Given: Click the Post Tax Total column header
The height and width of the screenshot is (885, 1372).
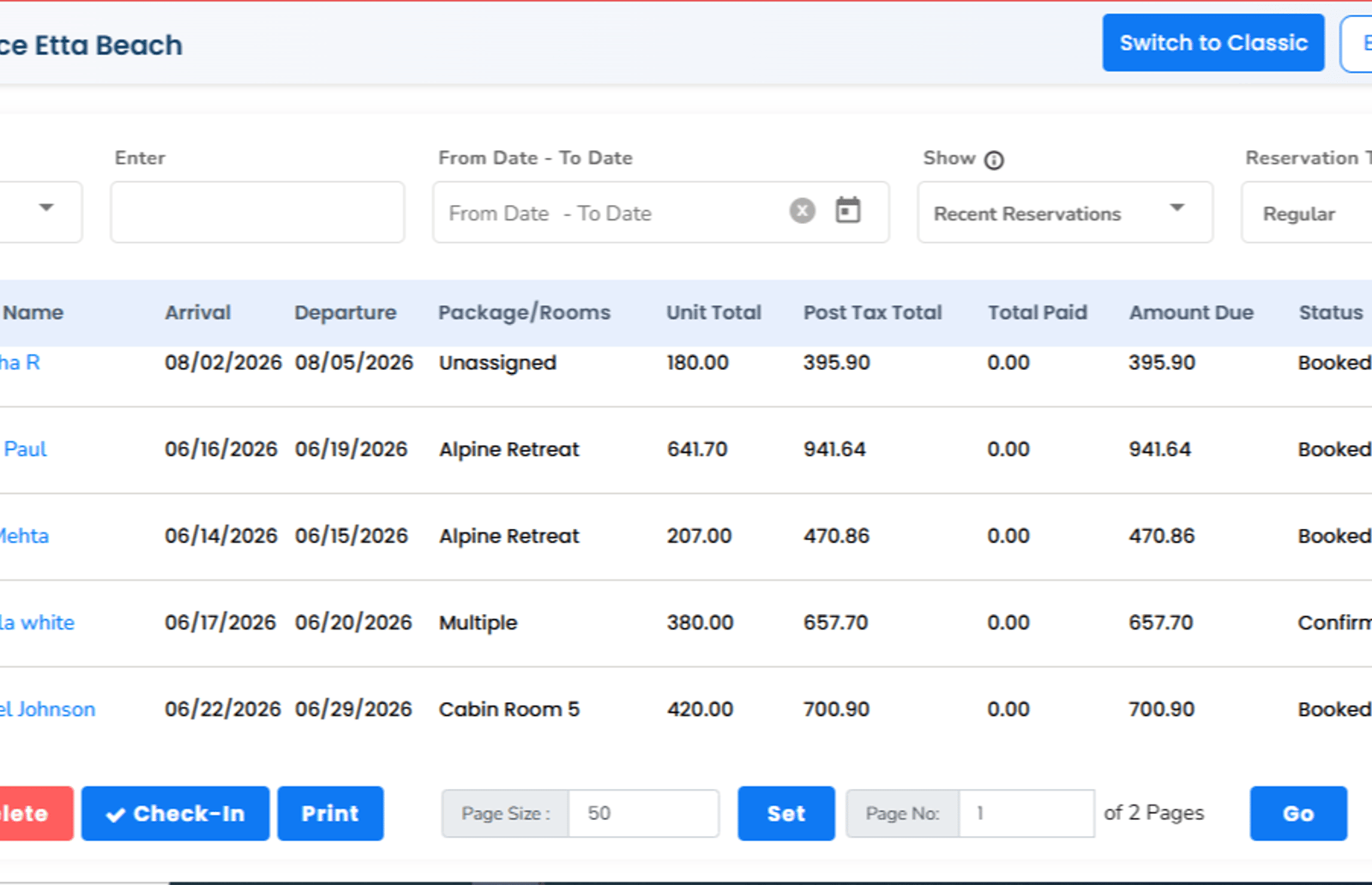Looking at the screenshot, I should tap(872, 312).
